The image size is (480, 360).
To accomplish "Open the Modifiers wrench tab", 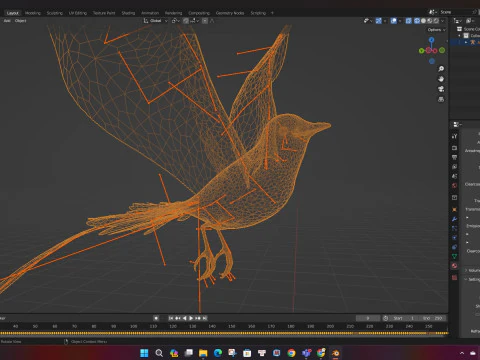I will pyautogui.click(x=454, y=219).
